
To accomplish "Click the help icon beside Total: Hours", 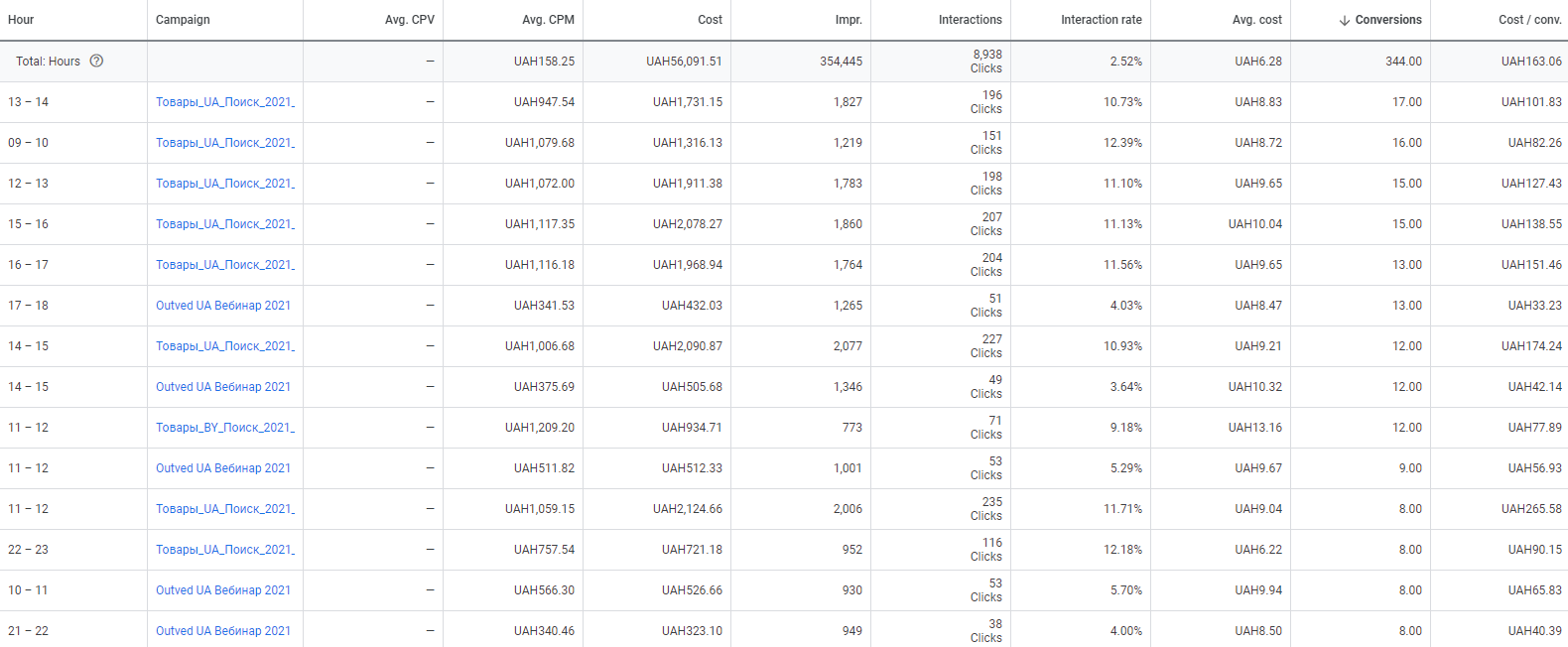I will tap(96, 61).
